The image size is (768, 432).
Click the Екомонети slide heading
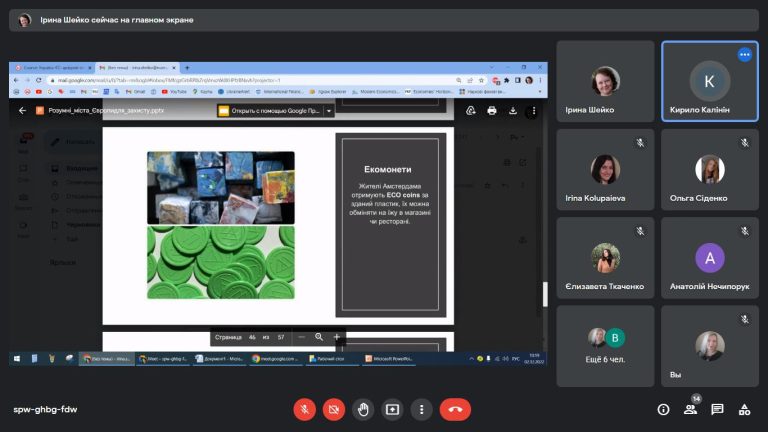click(x=387, y=169)
